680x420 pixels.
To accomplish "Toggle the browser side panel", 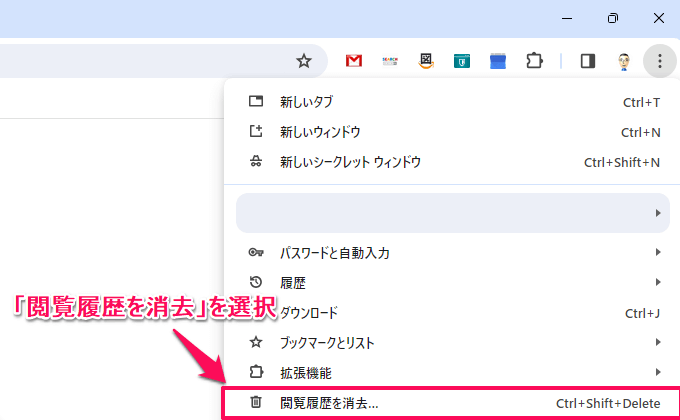I will coord(588,61).
